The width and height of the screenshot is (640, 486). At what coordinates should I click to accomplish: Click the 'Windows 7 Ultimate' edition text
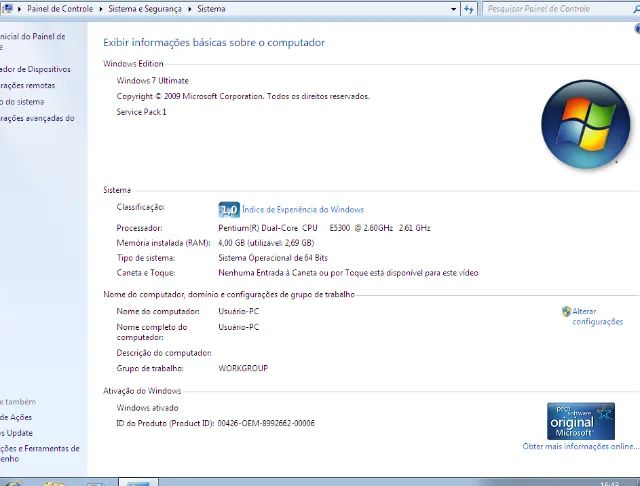click(x=153, y=80)
